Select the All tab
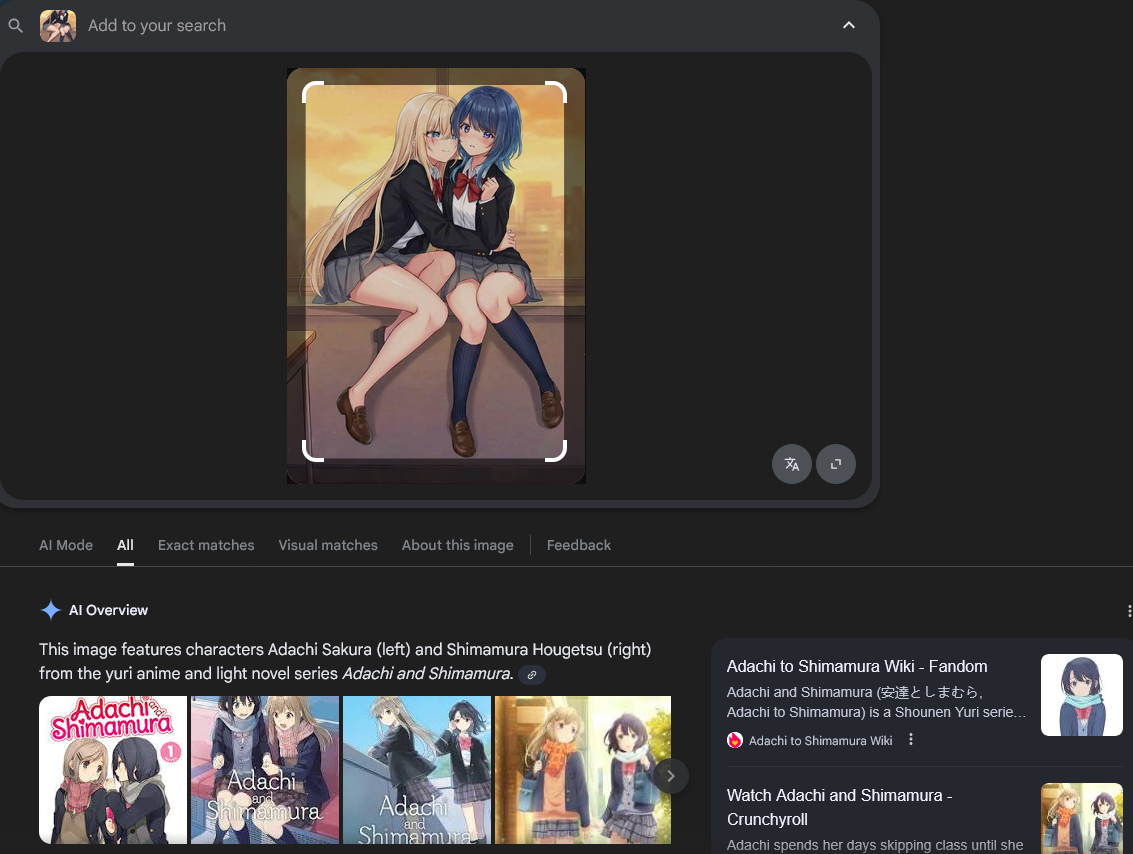This screenshot has width=1133, height=854. pyautogui.click(x=125, y=545)
